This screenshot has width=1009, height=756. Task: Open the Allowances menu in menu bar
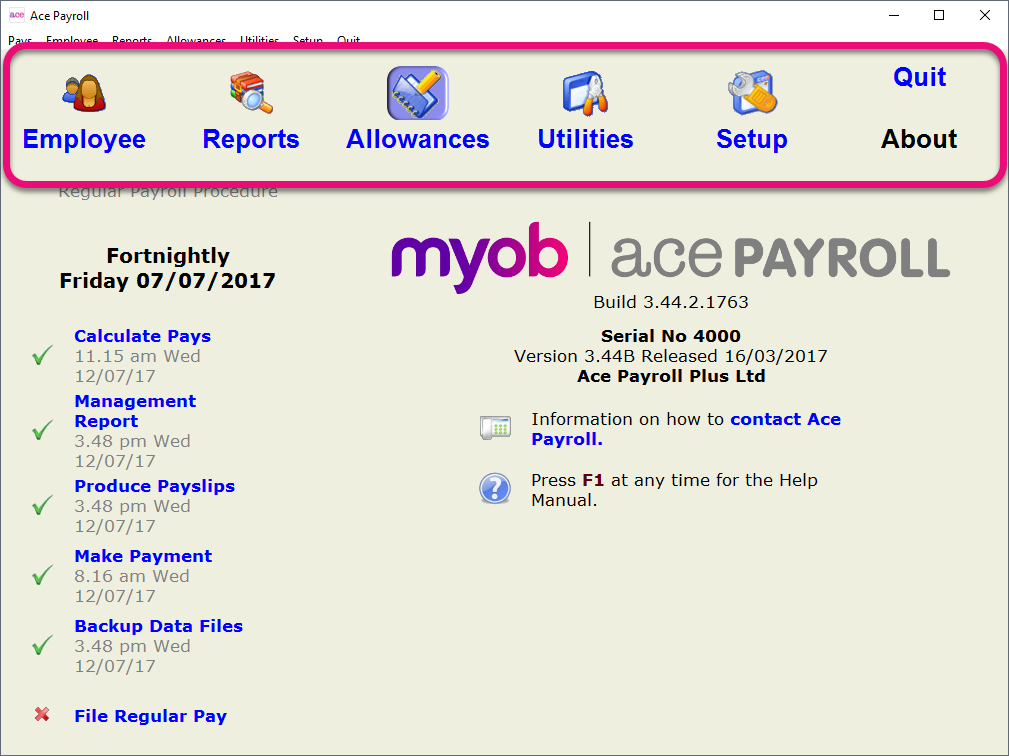pyautogui.click(x=196, y=40)
